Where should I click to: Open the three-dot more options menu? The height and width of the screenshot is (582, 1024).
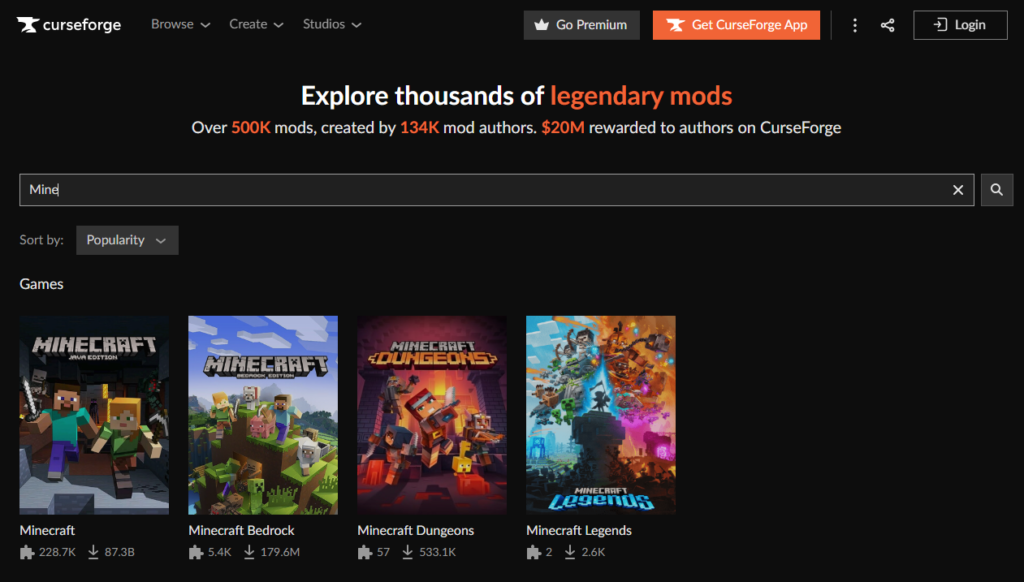(x=854, y=25)
